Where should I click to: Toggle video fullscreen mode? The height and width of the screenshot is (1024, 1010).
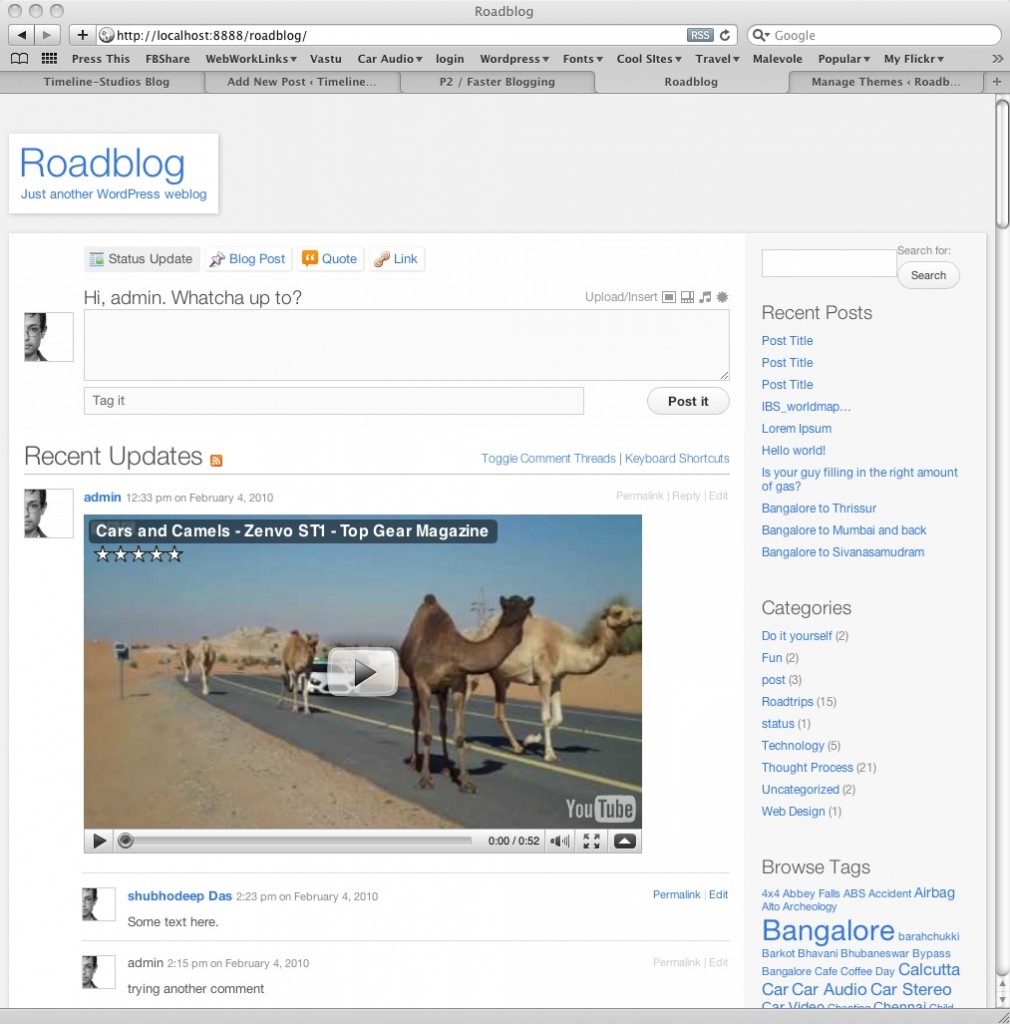pyautogui.click(x=591, y=841)
